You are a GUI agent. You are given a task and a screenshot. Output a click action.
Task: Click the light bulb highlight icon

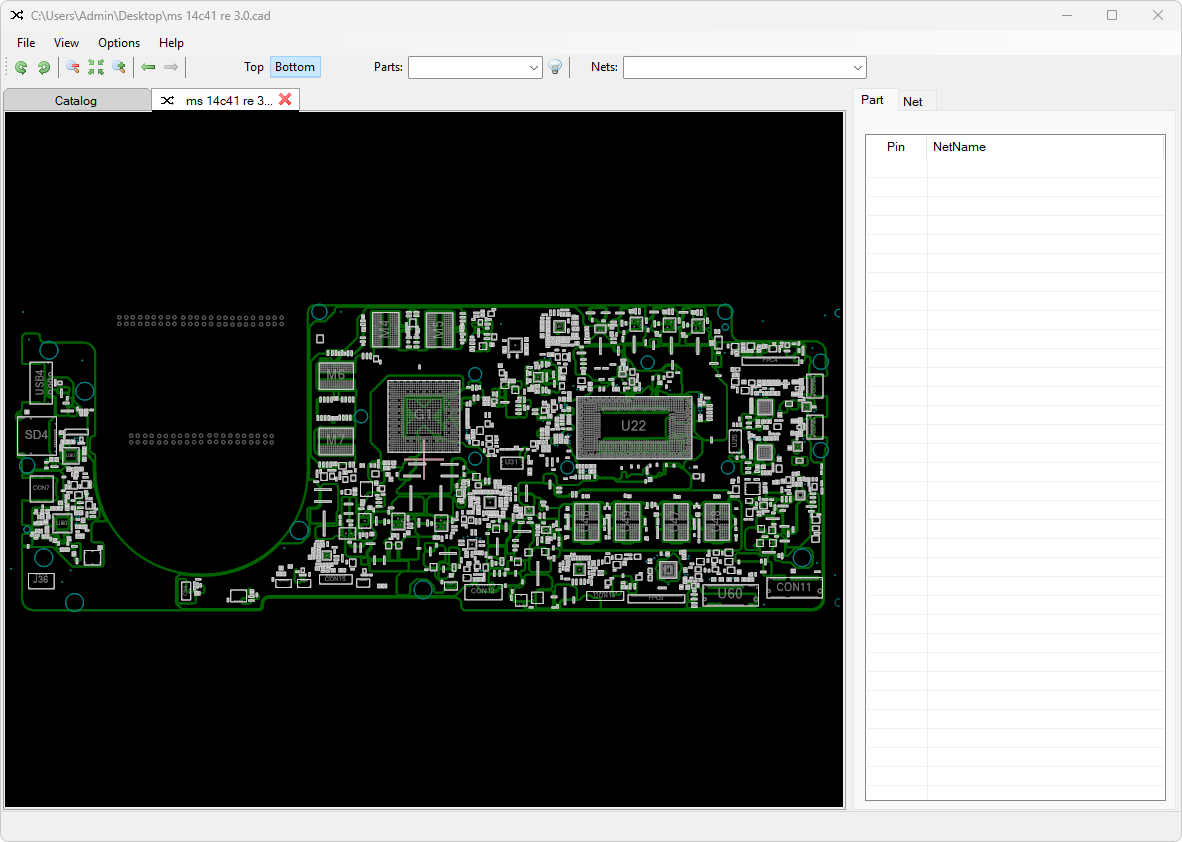coord(556,67)
